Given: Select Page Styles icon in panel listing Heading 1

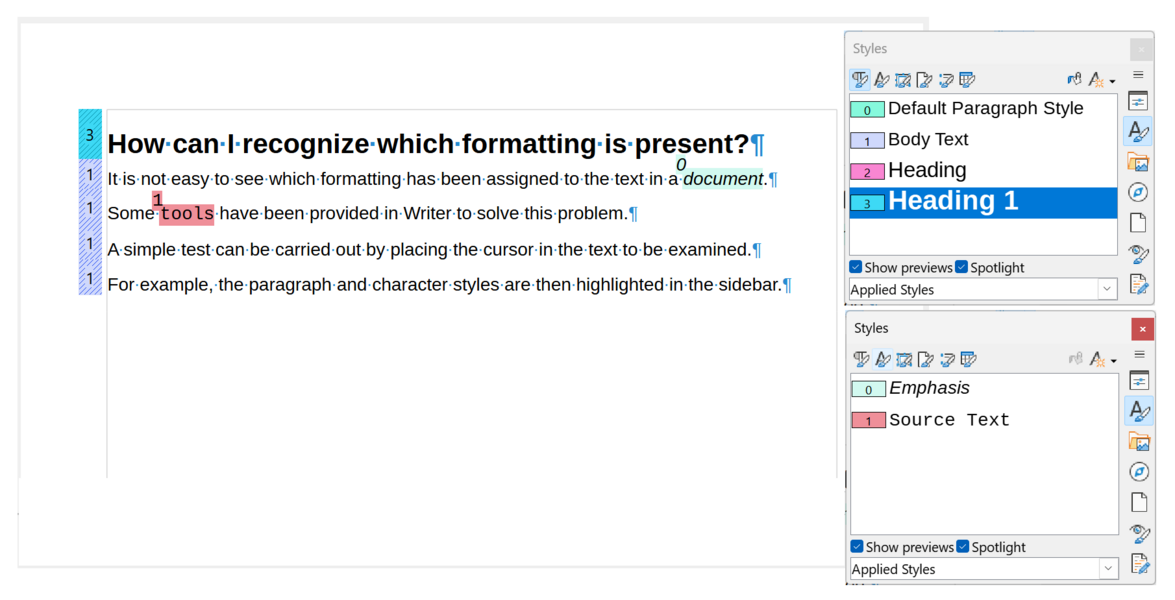Looking at the screenshot, I should [x=924, y=79].
